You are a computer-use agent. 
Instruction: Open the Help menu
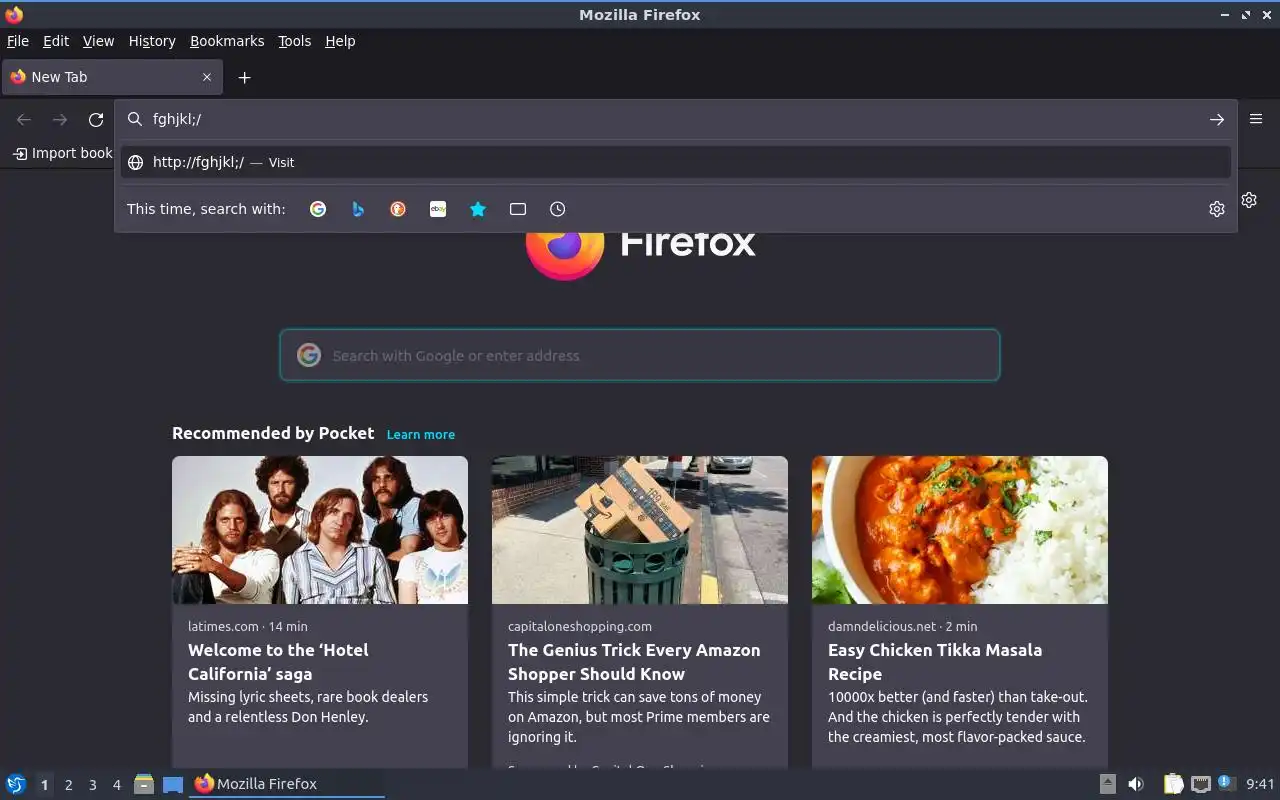click(x=340, y=41)
